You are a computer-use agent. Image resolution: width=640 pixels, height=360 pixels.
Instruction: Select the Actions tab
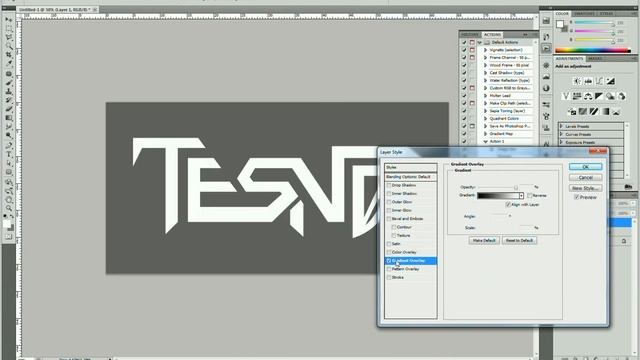pyautogui.click(x=492, y=35)
